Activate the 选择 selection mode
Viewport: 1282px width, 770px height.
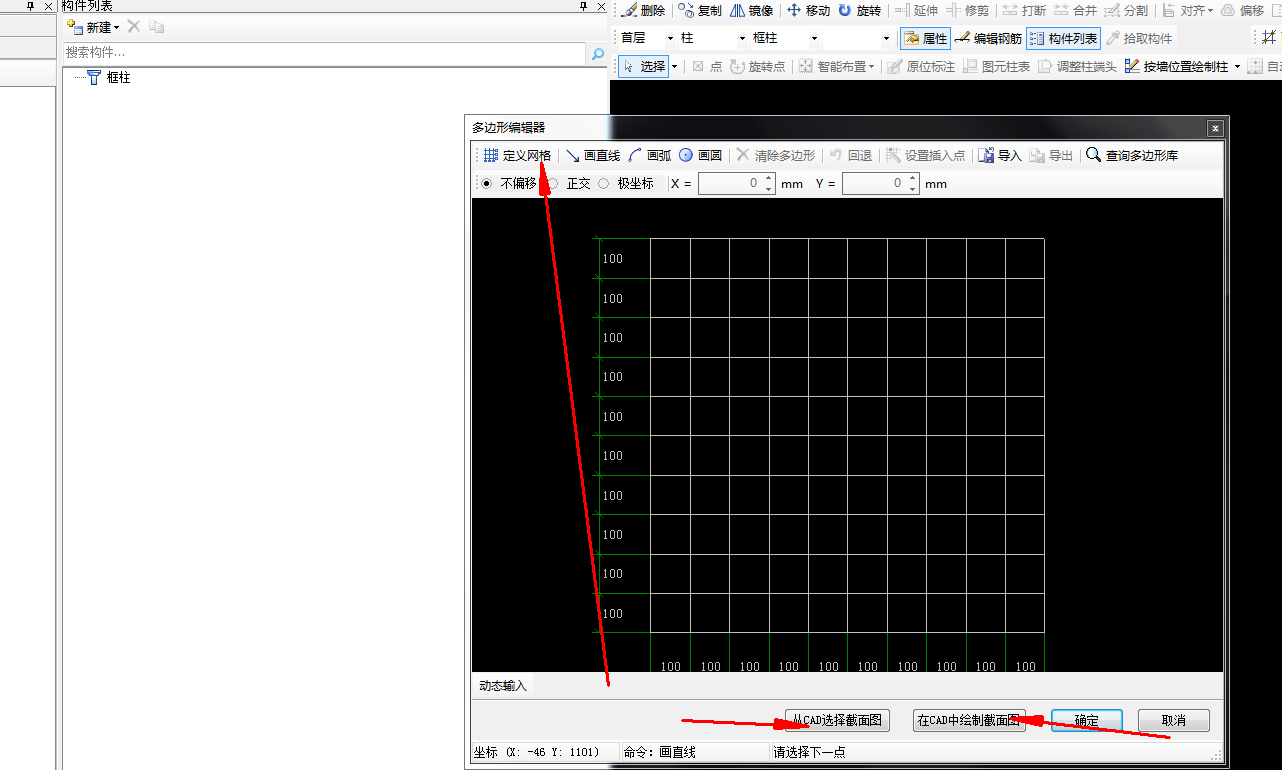click(643, 67)
